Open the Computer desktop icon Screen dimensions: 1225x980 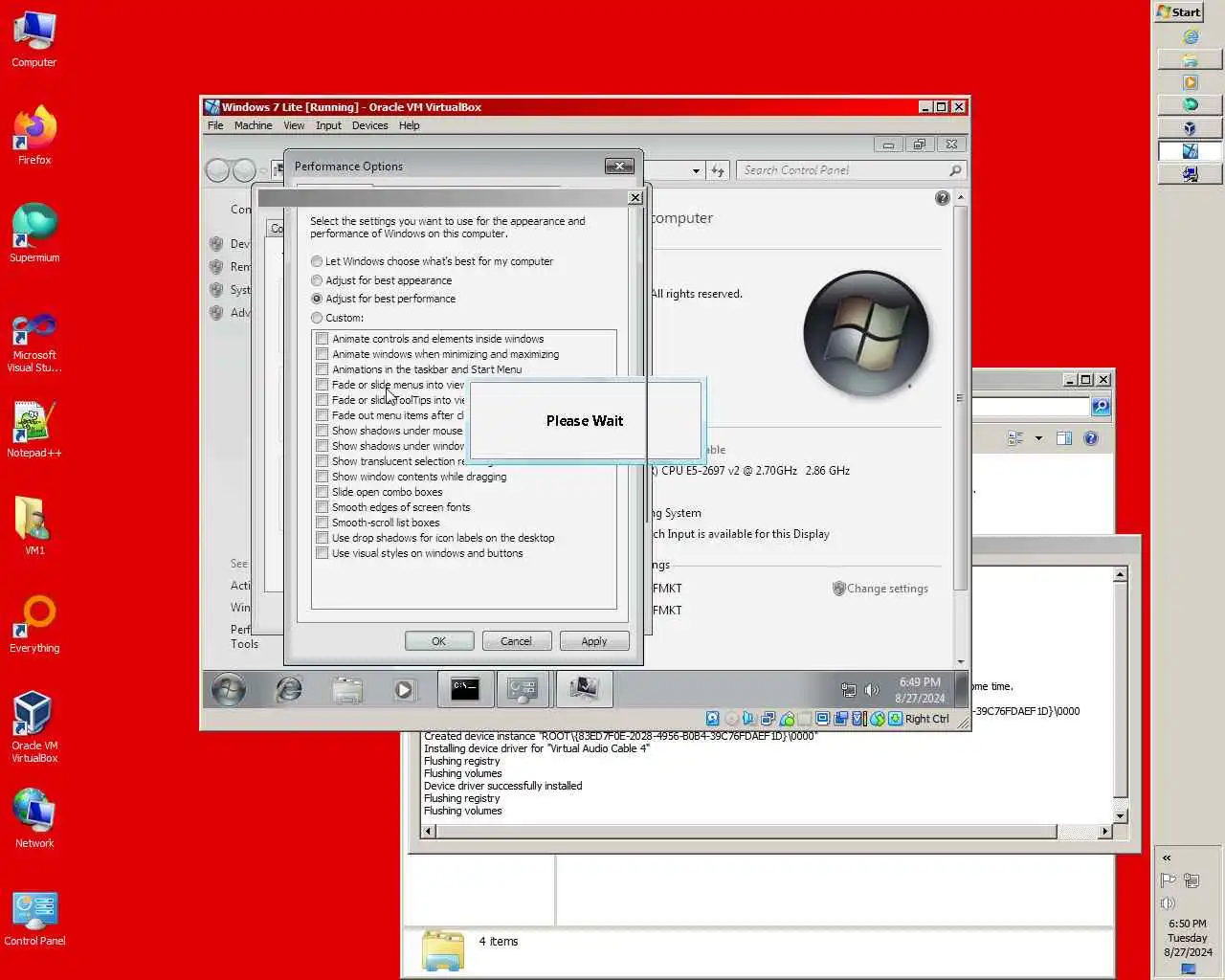34,39
